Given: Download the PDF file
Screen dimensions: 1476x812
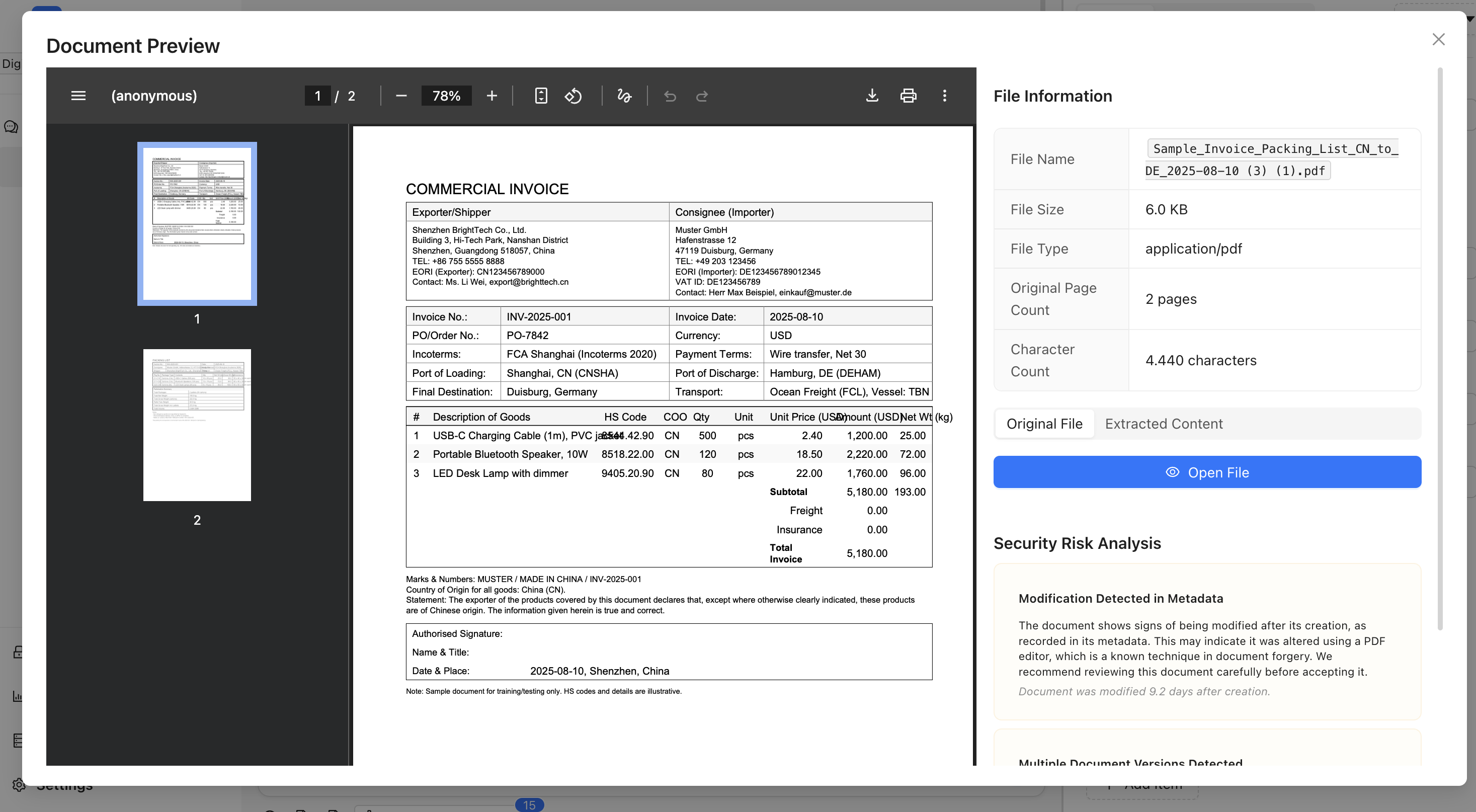Looking at the screenshot, I should pyautogui.click(x=871, y=96).
